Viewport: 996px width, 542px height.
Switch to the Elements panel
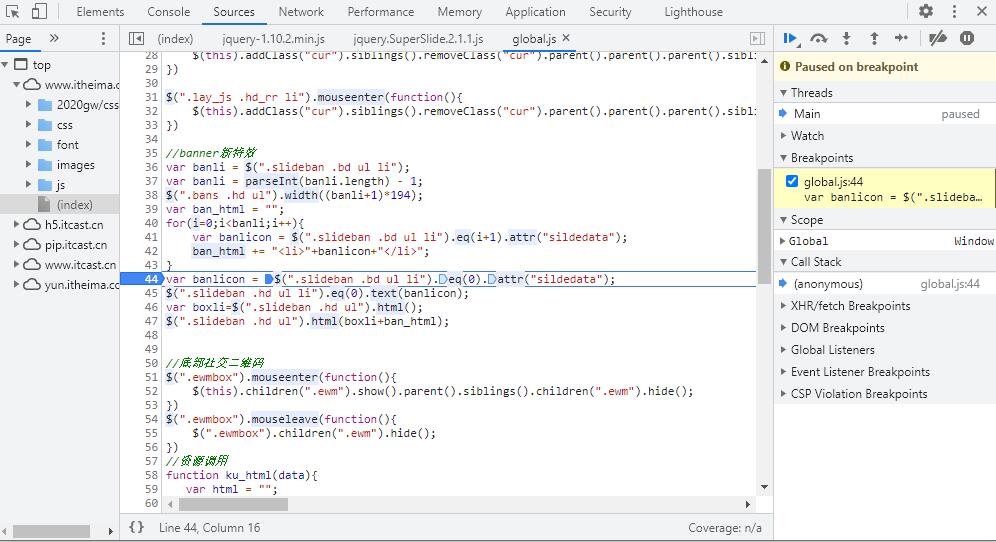click(100, 12)
